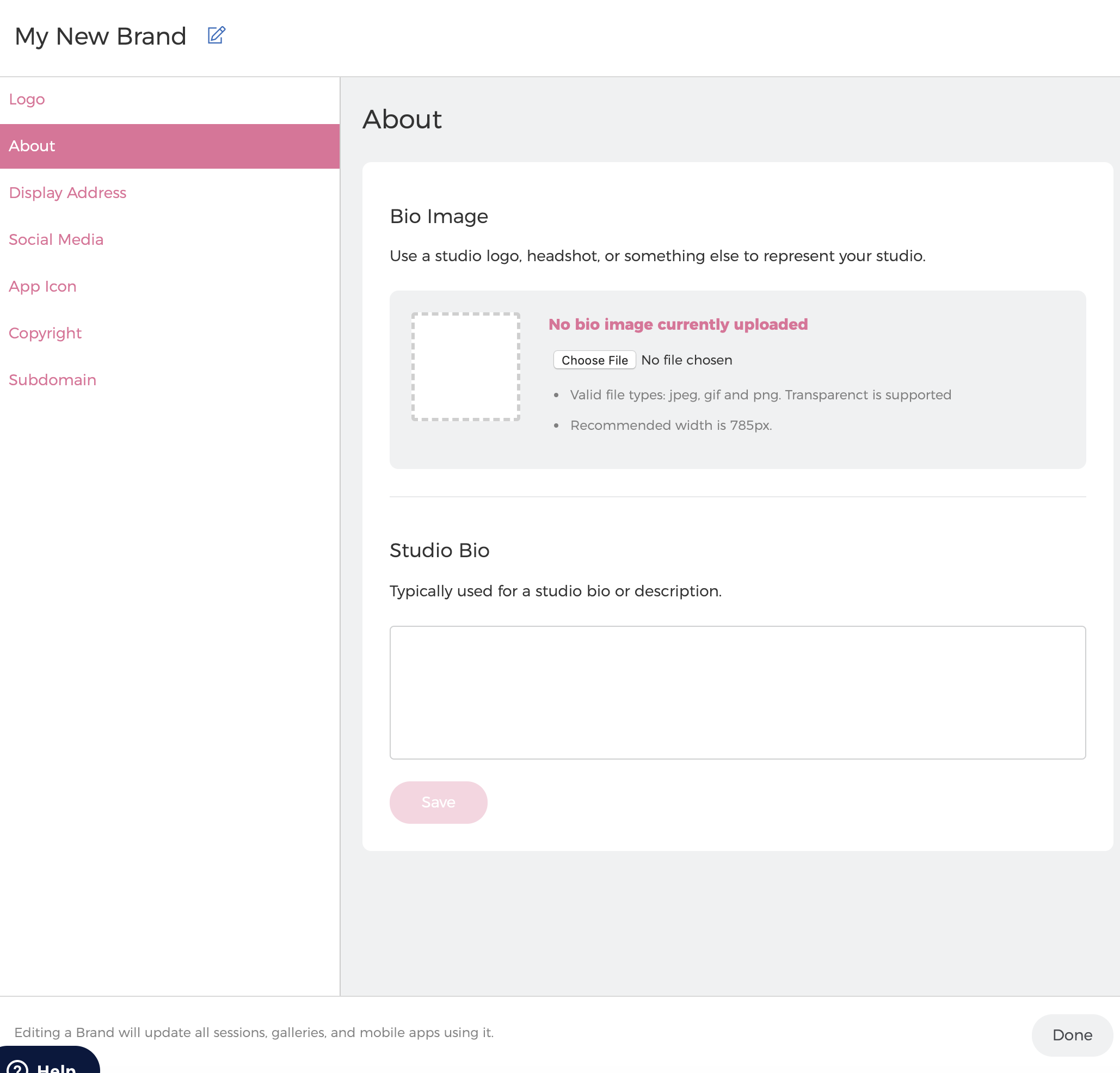Click the help question mark icon

pos(17,1066)
